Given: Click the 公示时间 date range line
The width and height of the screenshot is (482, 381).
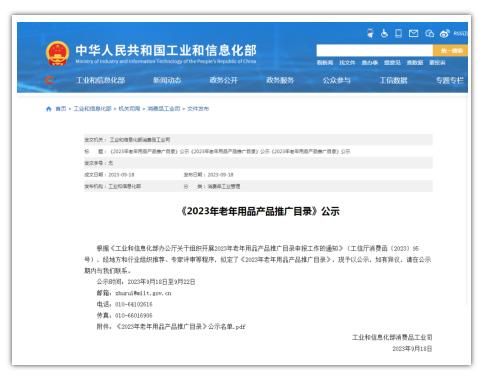Looking at the screenshot, I should [146, 282].
